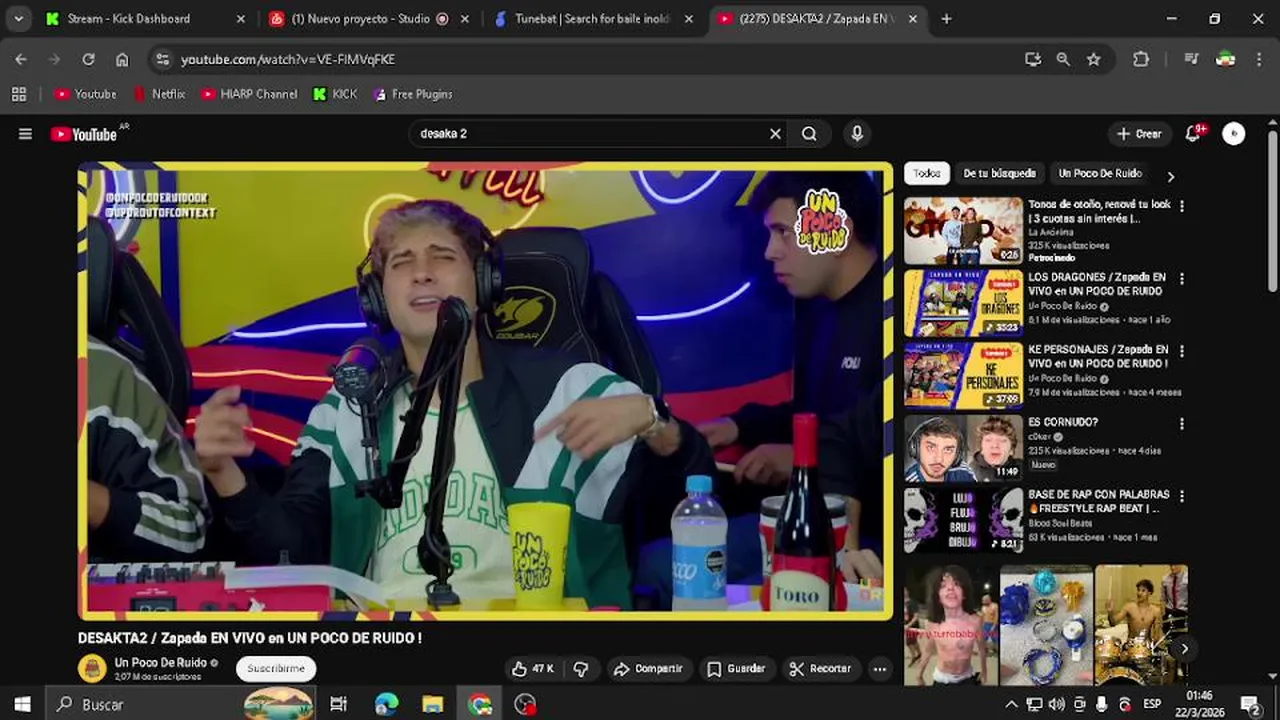Open bookmarks apps grid icon
This screenshot has height=720, width=1280.
coord(19,94)
